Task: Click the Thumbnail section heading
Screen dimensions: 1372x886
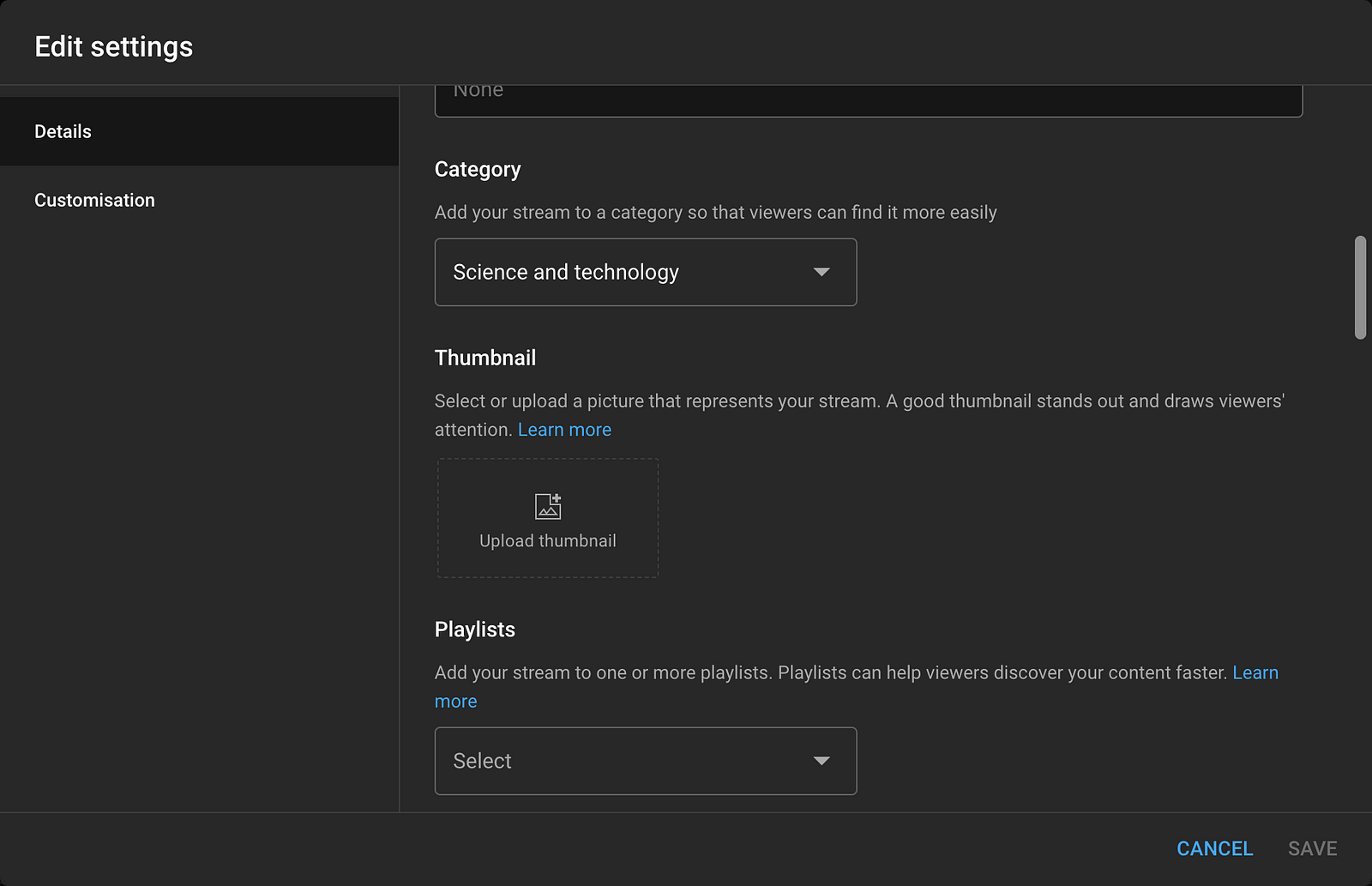Action: [x=485, y=358]
